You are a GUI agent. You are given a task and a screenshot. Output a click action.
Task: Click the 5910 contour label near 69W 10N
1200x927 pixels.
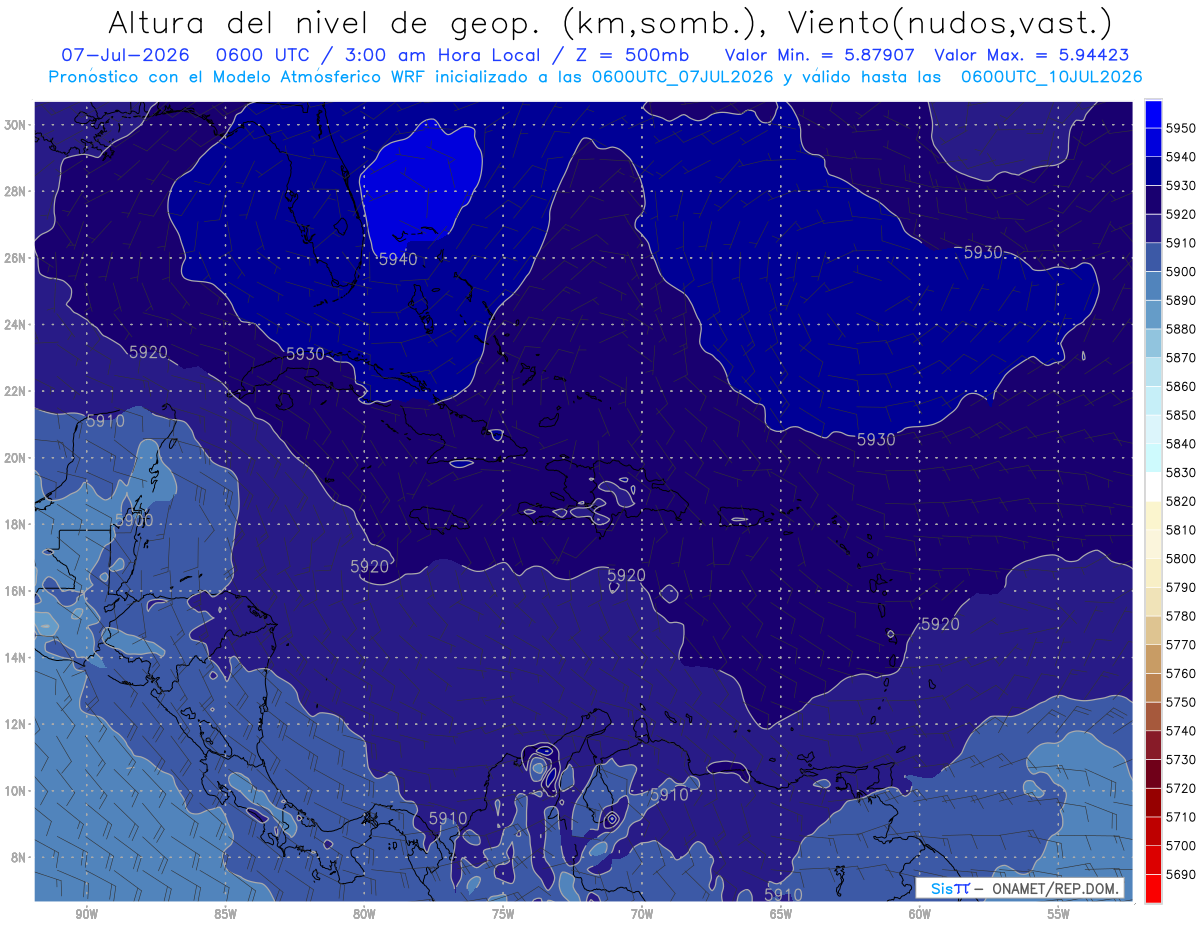[669, 794]
